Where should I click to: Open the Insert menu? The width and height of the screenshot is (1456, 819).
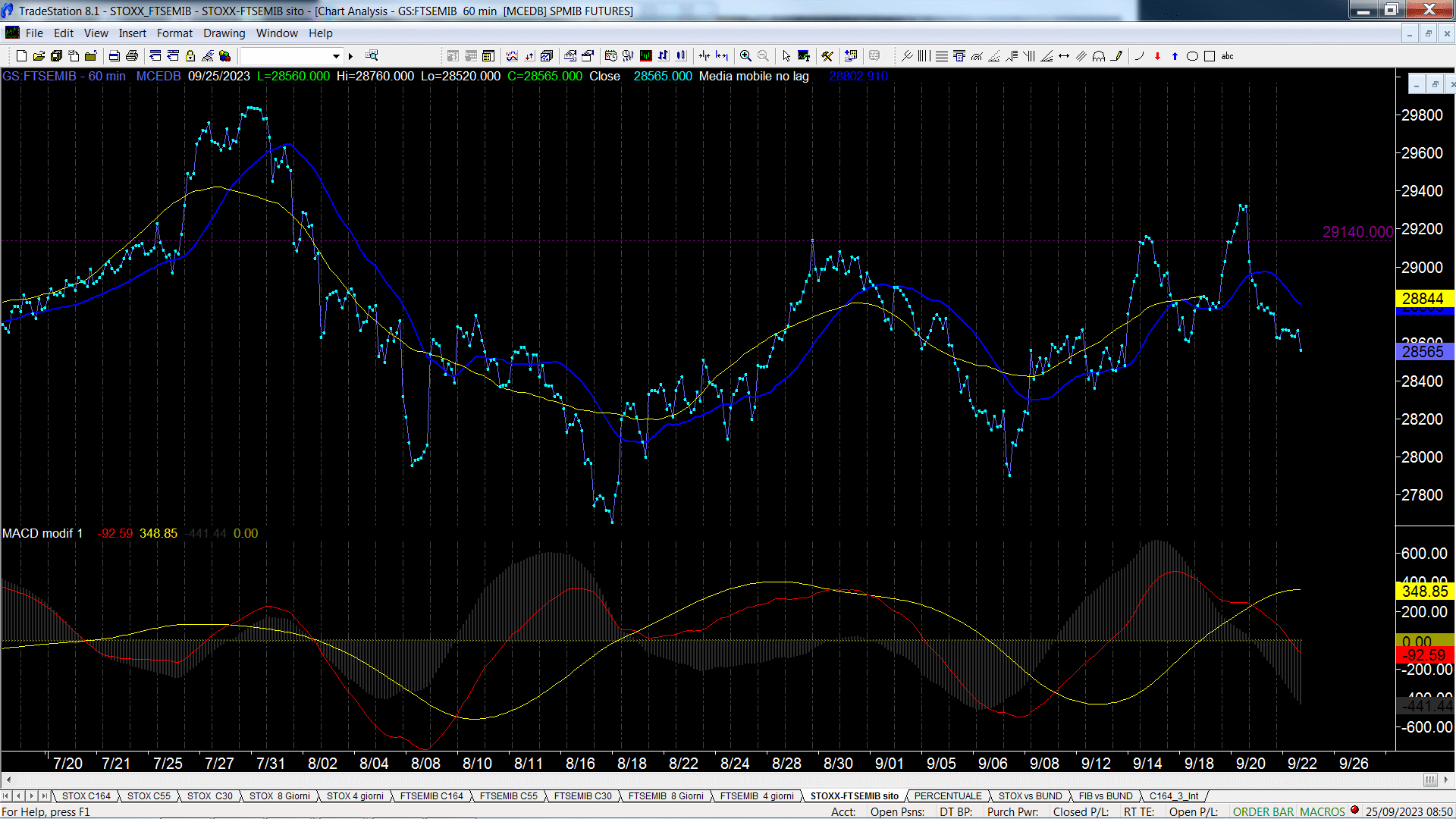tap(133, 33)
